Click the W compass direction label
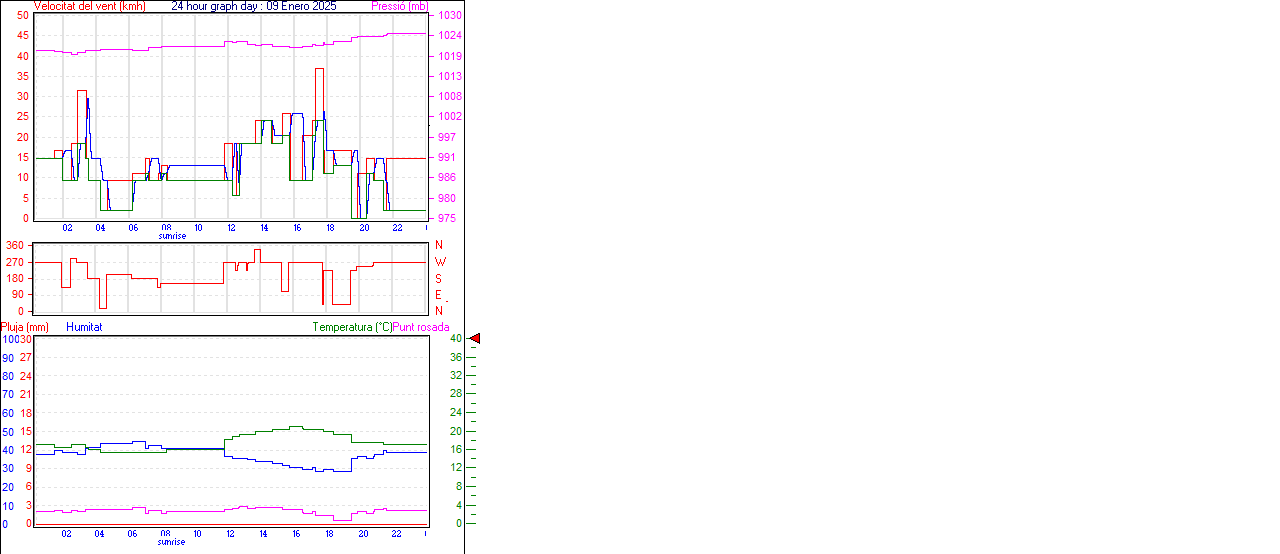Image resolution: width=1280 pixels, height=554 pixels. coord(439,262)
